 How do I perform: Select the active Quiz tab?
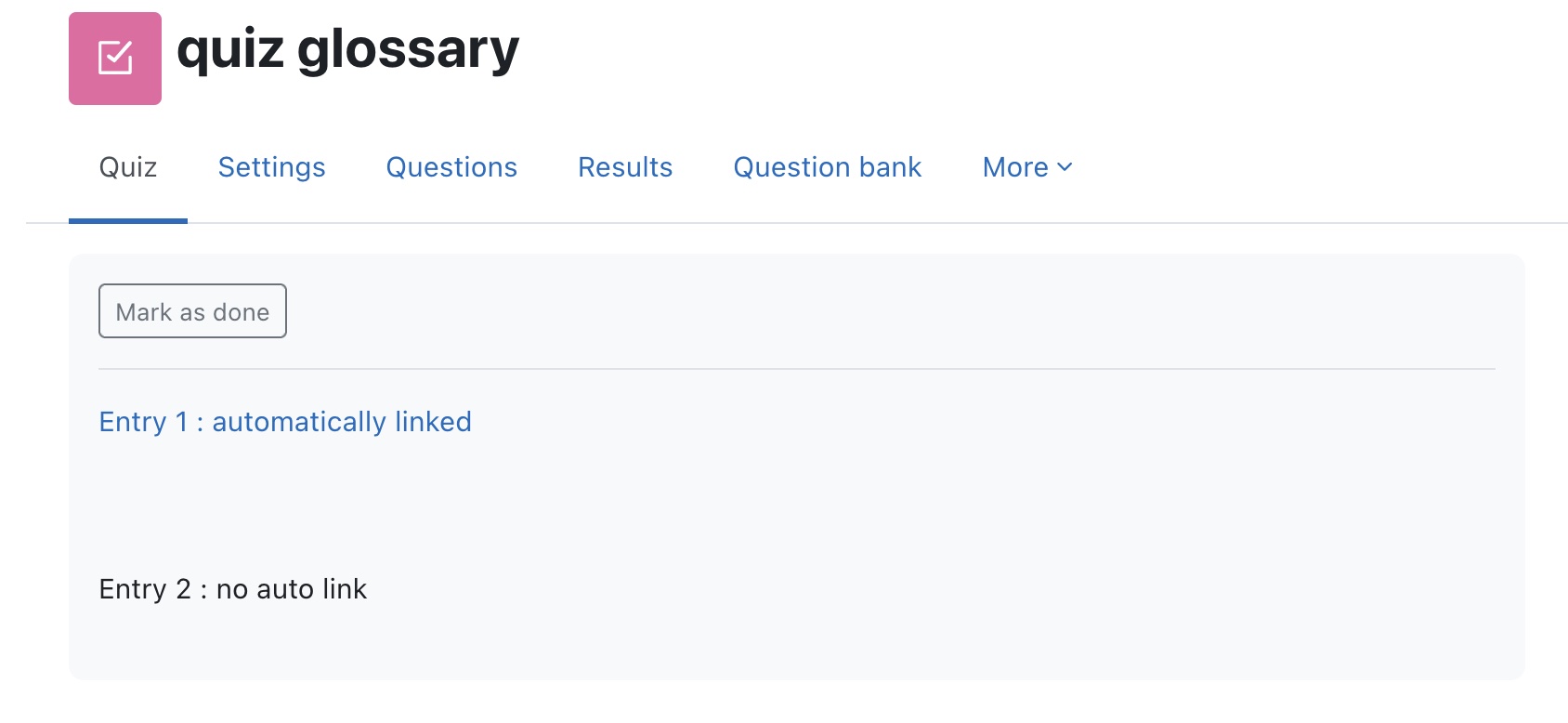click(x=128, y=167)
